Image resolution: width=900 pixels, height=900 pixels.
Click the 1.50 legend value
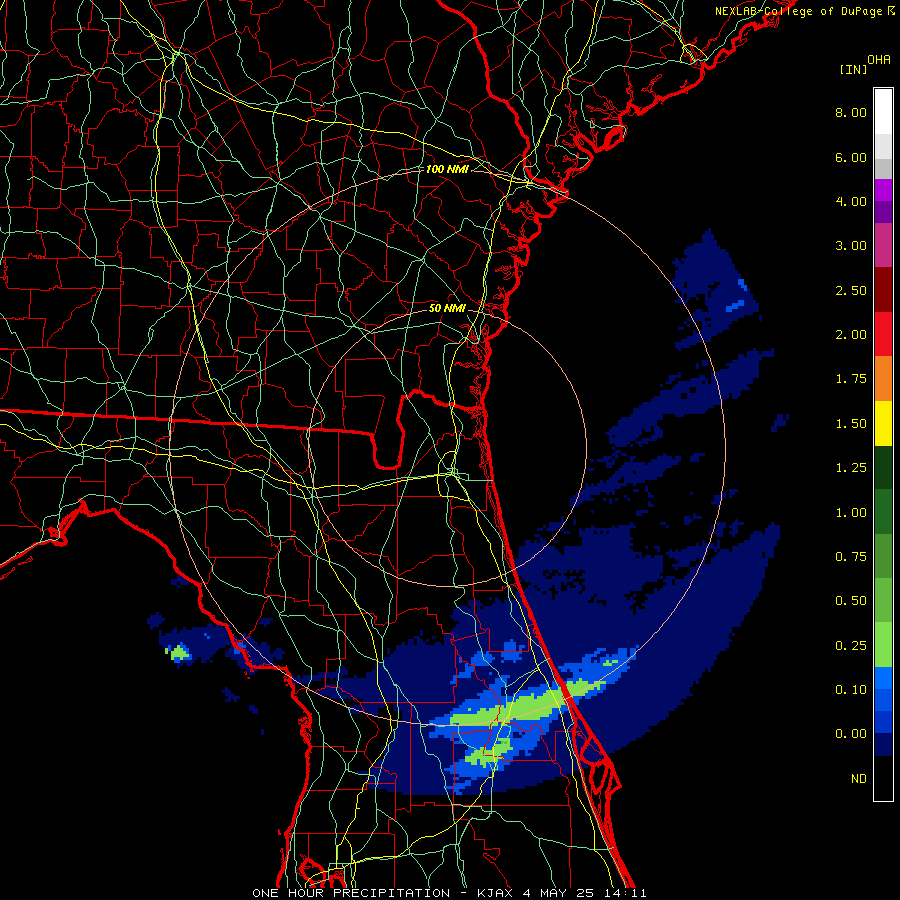851,424
